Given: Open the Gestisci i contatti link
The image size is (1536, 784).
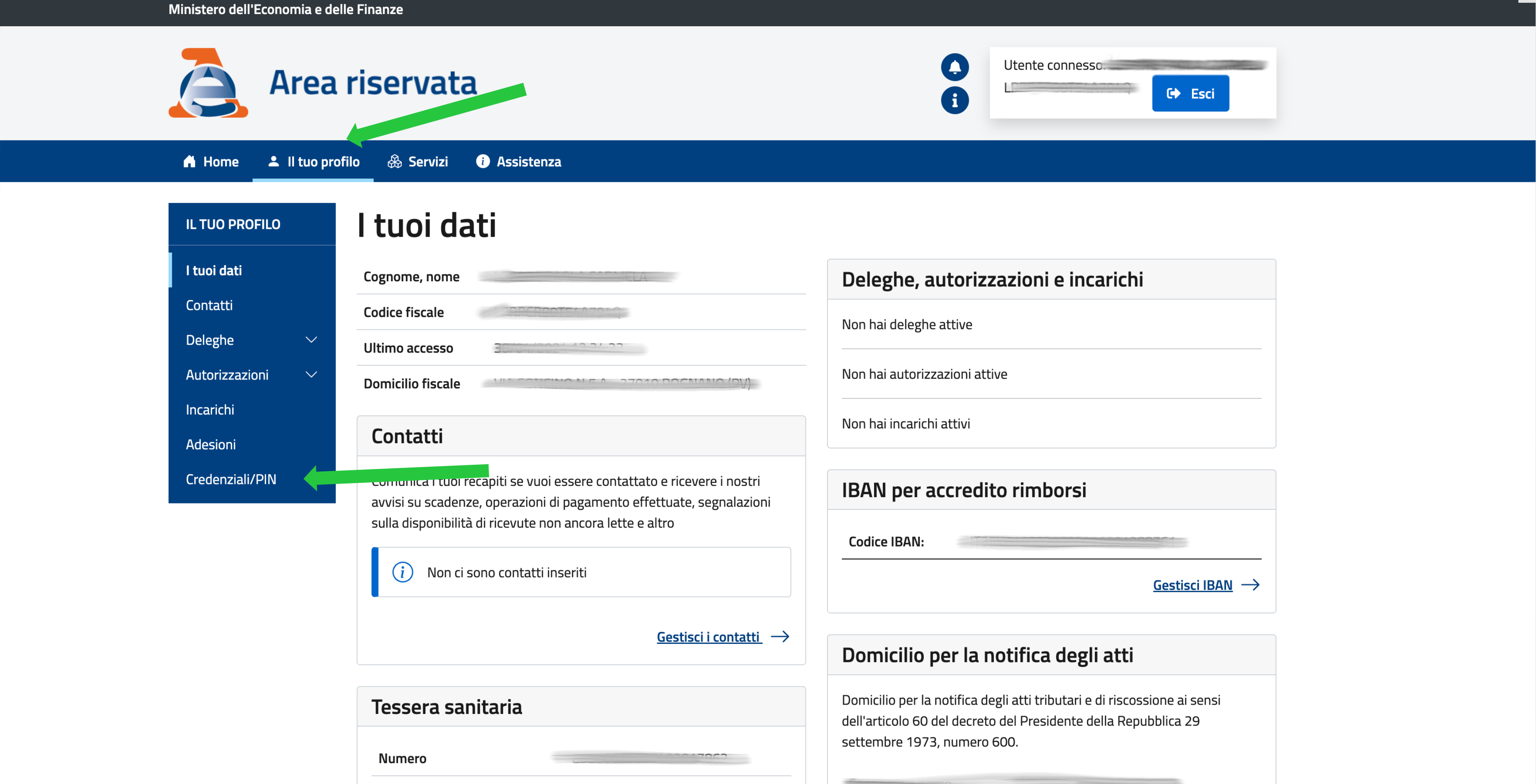Looking at the screenshot, I should pyautogui.click(x=708, y=637).
